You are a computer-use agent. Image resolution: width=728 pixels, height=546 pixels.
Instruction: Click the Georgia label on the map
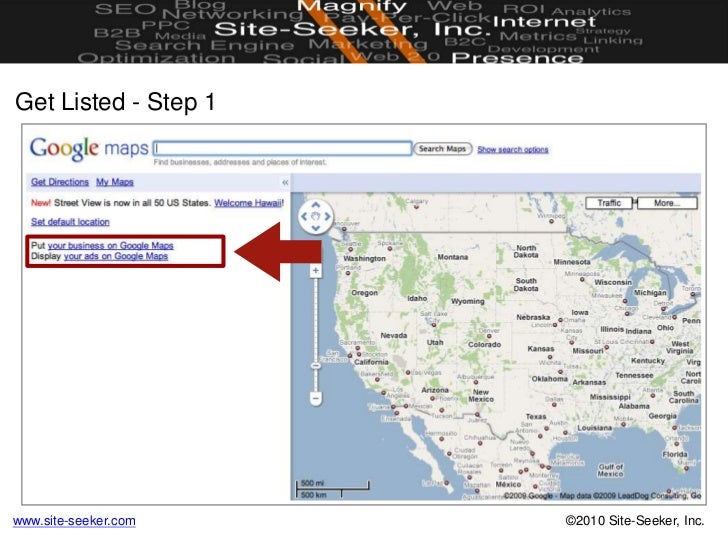(x=663, y=416)
